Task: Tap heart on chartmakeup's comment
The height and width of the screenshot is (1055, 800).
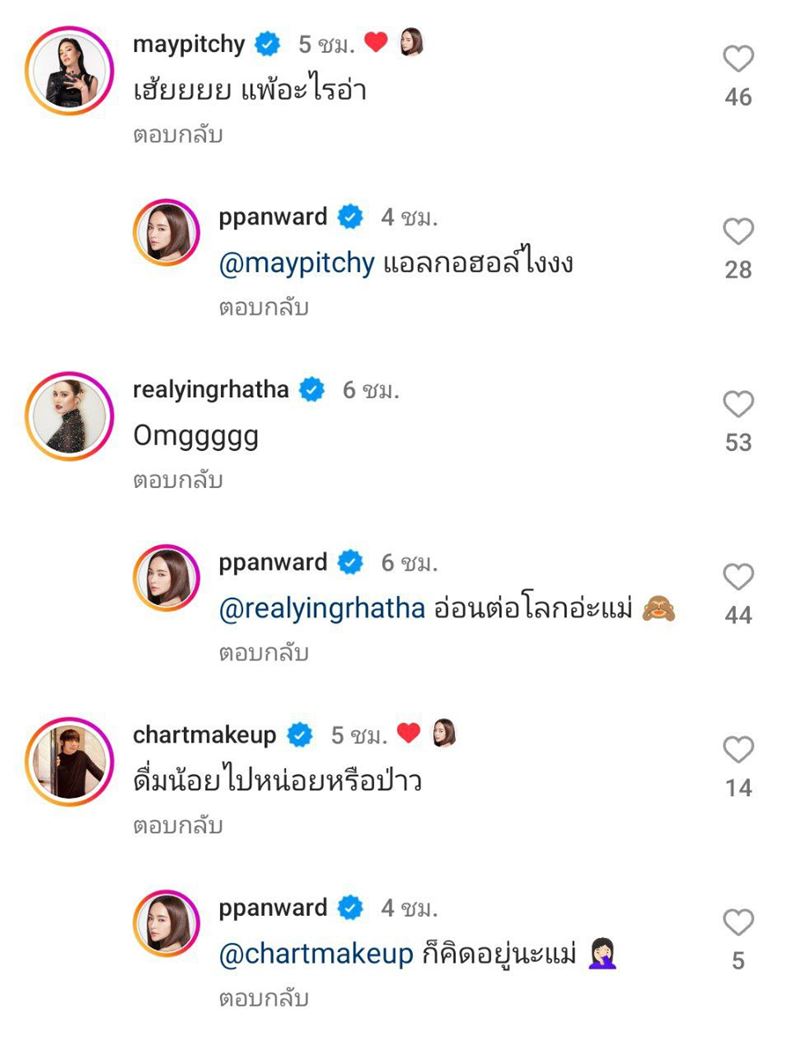Action: [x=738, y=750]
